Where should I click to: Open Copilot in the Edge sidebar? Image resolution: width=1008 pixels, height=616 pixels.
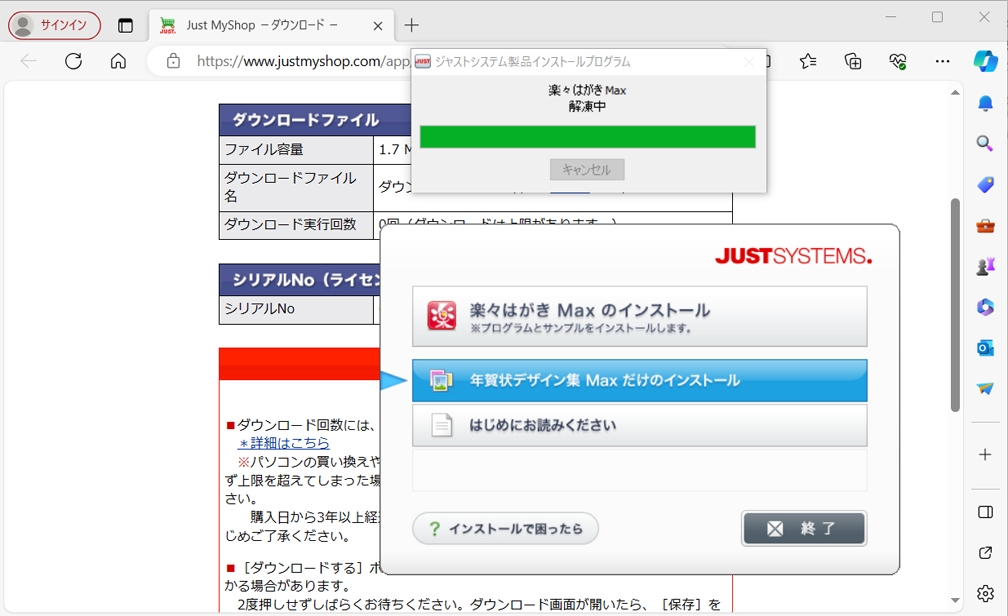tap(986, 61)
